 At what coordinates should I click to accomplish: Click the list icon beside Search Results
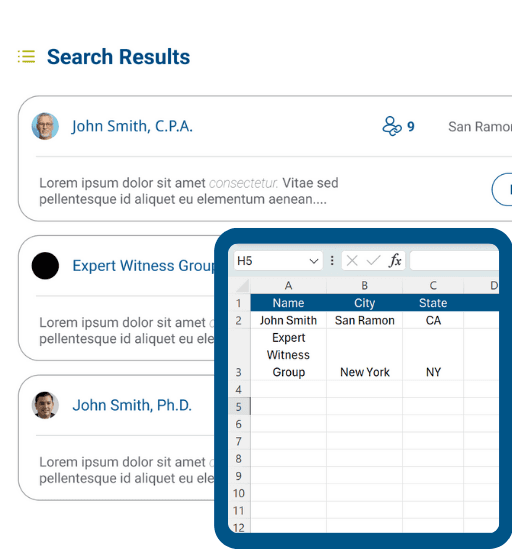(27, 56)
